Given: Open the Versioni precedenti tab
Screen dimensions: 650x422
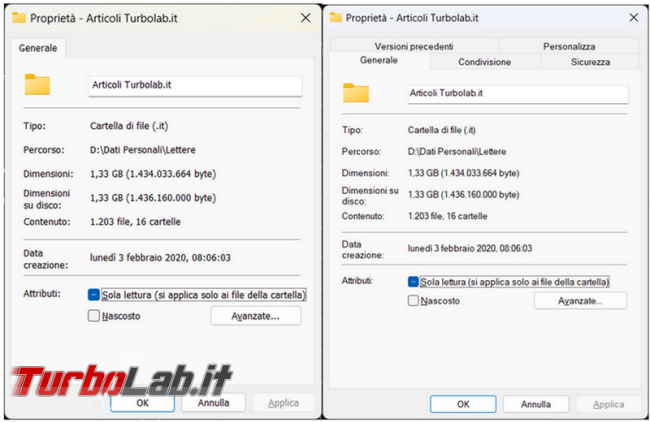Looking at the screenshot, I should 414,46.
